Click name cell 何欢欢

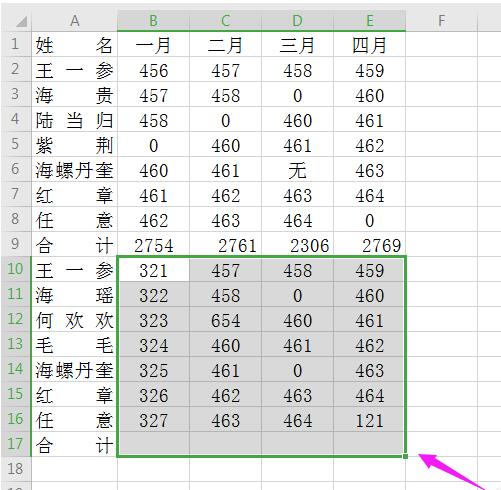[75, 320]
